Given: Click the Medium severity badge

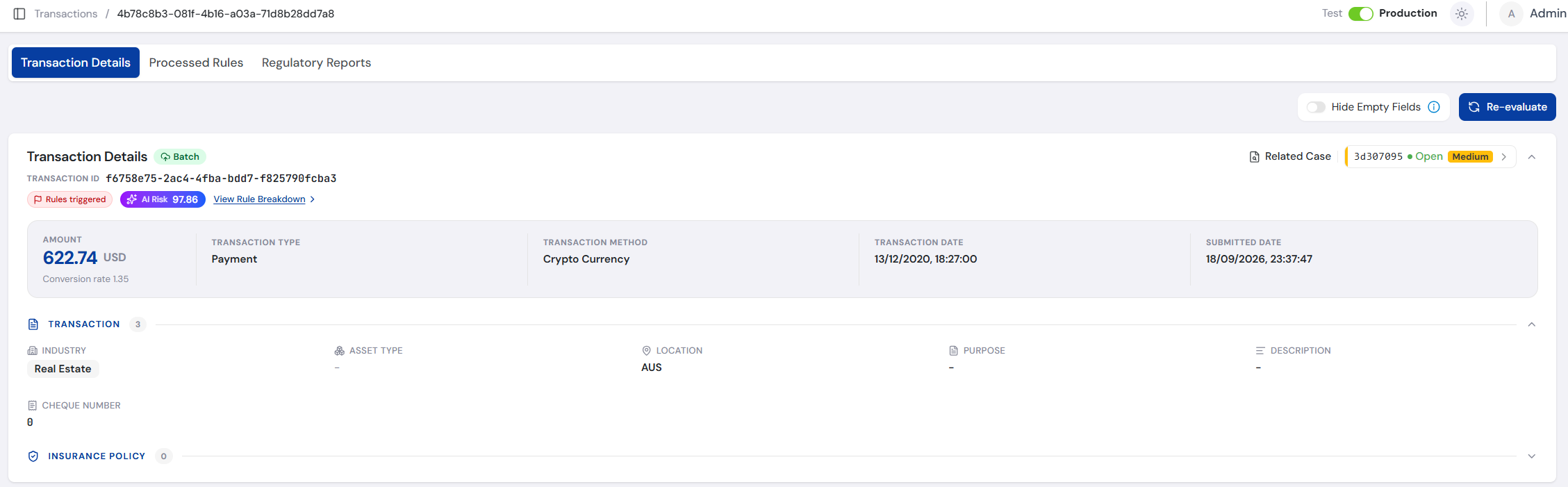Looking at the screenshot, I should (x=1471, y=157).
